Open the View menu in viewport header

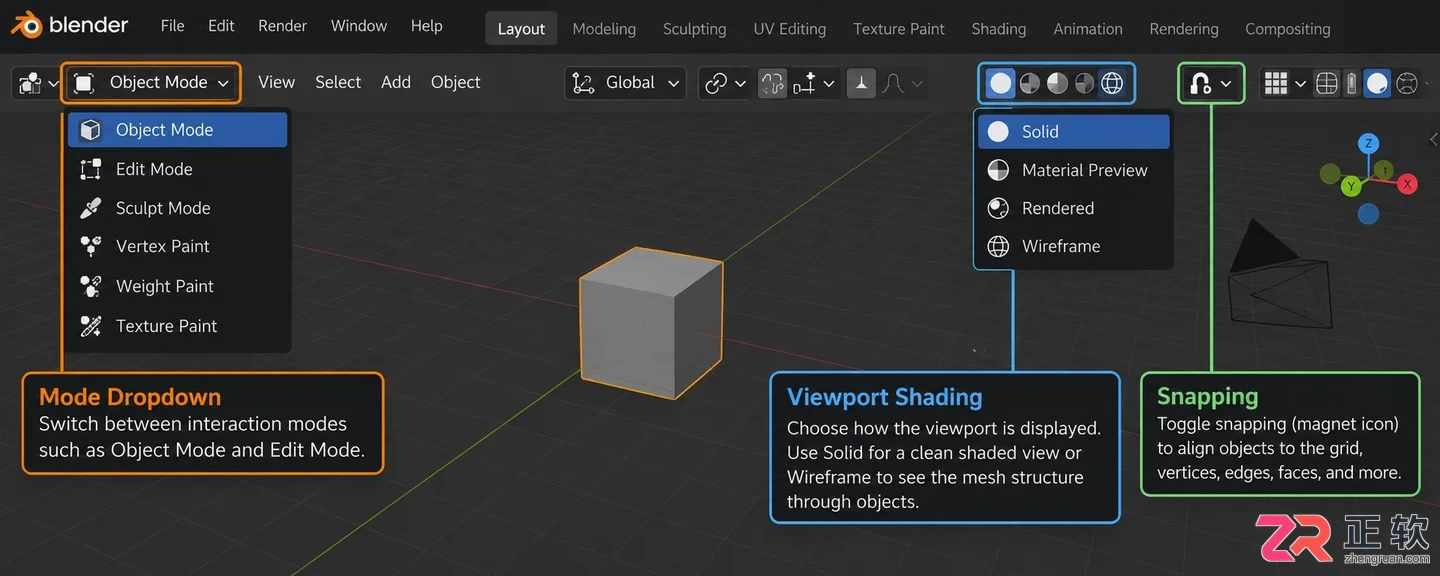[x=276, y=82]
